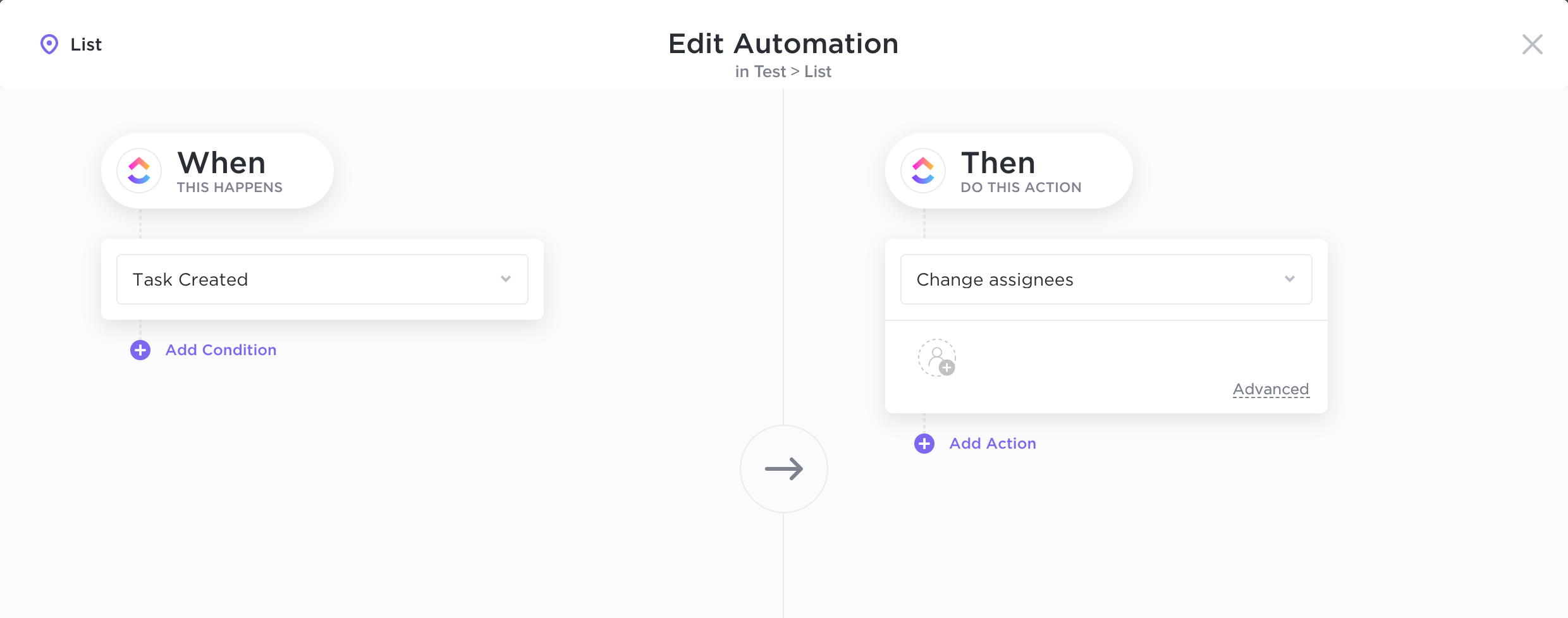Close the Edit Automation dialog

1533,44
